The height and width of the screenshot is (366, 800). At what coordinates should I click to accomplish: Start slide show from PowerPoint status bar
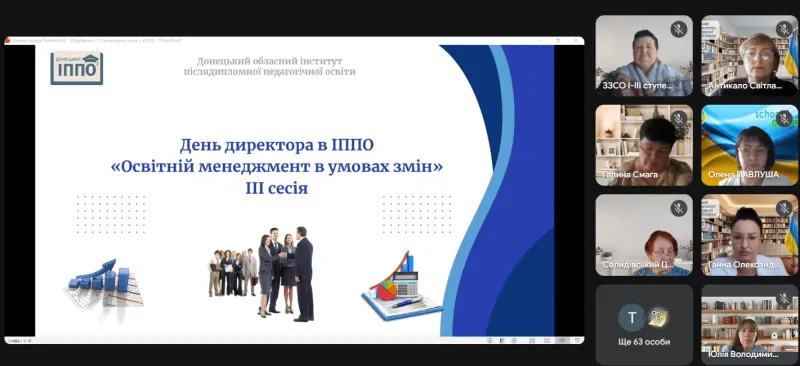(x=578, y=340)
